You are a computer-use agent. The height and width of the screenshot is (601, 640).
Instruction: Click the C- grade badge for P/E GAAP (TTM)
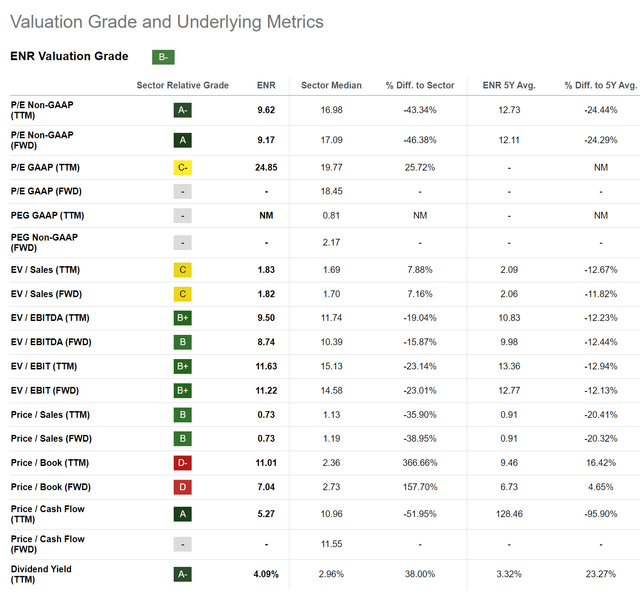(182, 167)
